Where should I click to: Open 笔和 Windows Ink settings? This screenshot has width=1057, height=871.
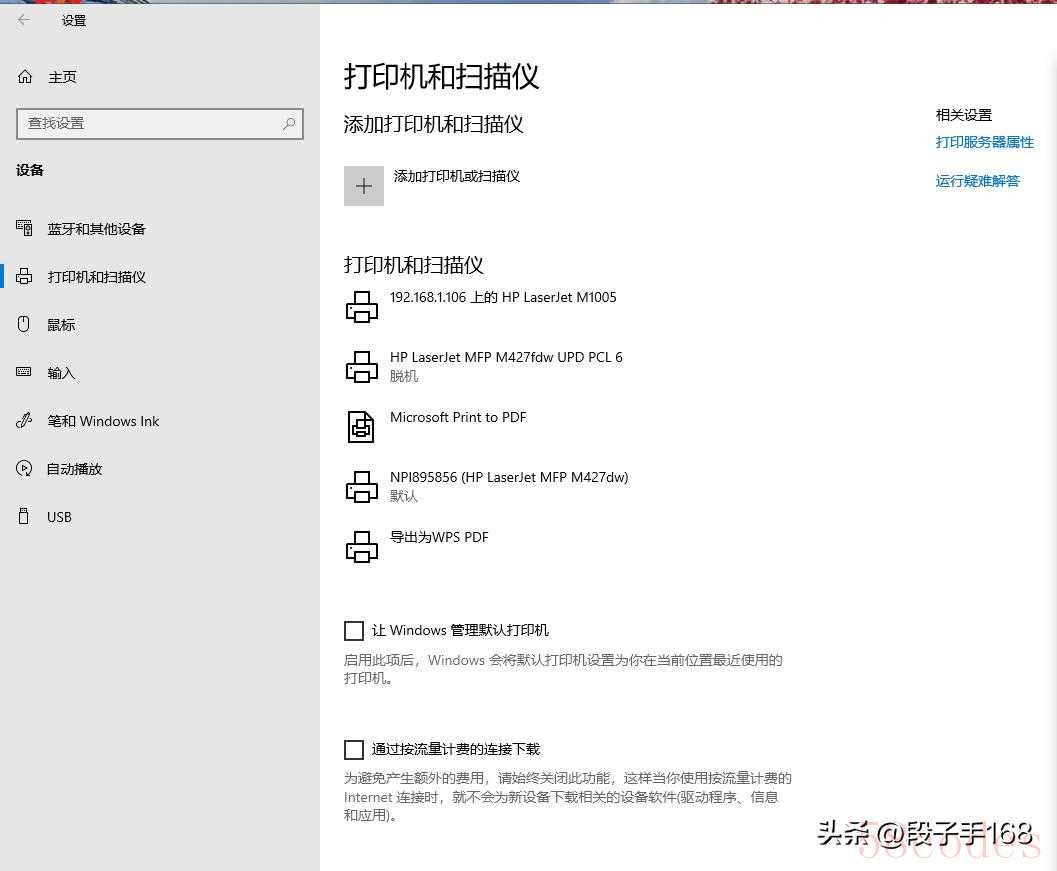103,421
